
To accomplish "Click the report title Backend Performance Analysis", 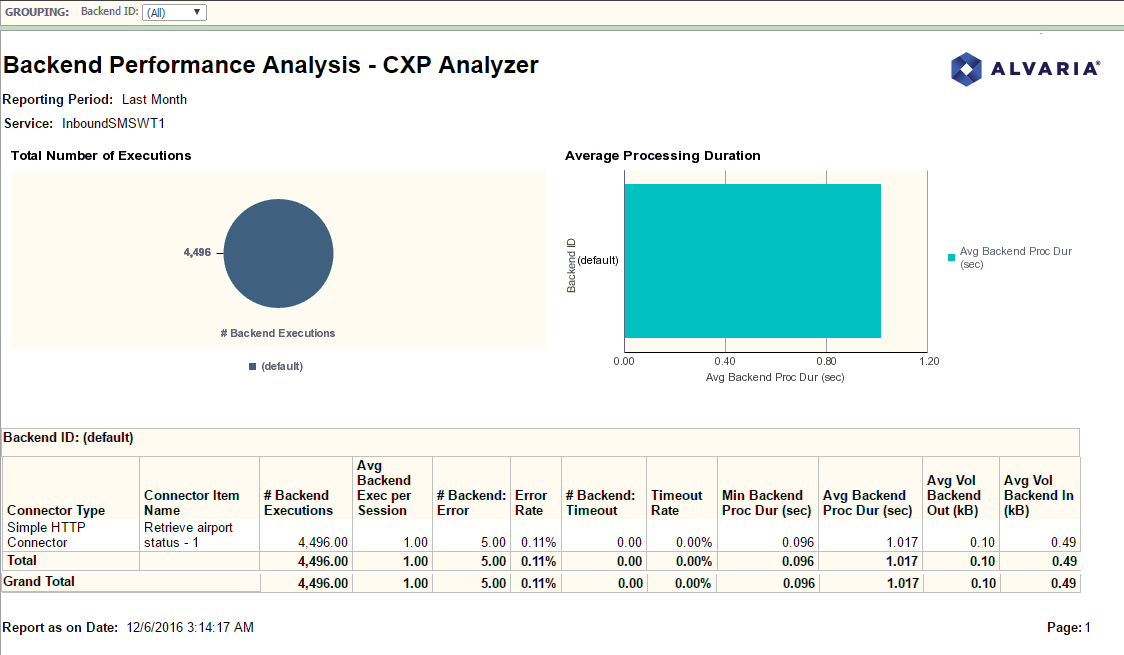I will click(271, 66).
